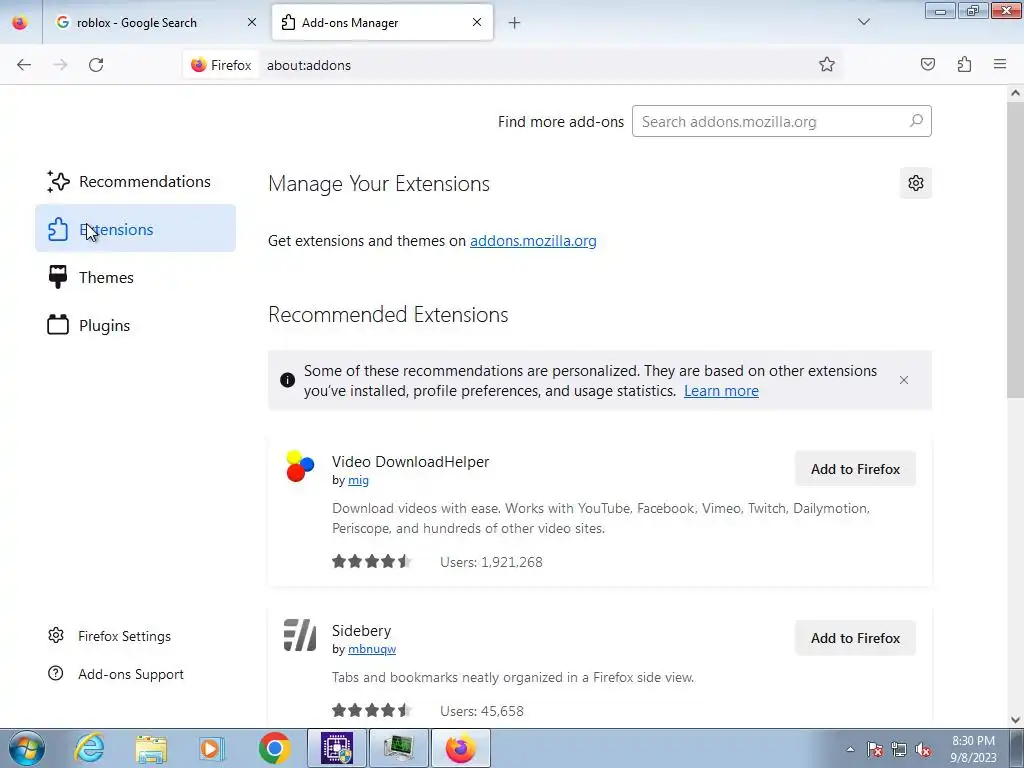Switch to the roblox - Google Search tab
Image resolution: width=1024 pixels, height=768 pixels.
pyautogui.click(x=157, y=22)
